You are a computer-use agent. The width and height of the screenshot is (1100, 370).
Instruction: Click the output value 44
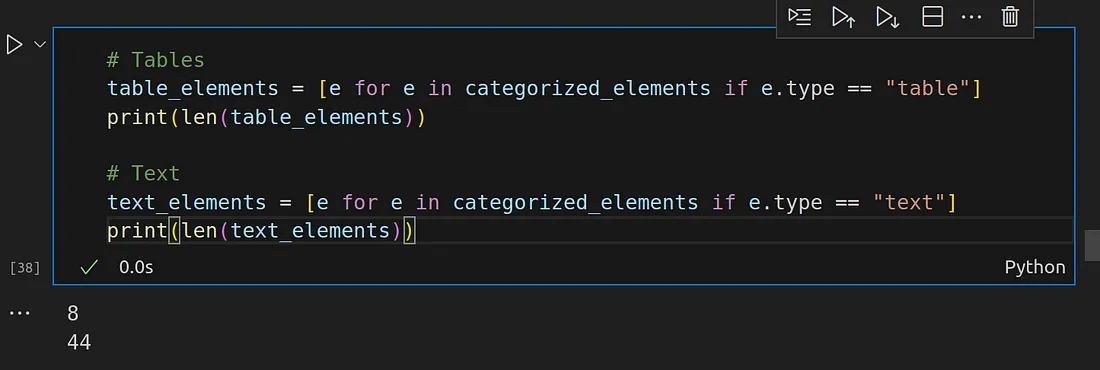[79, 343]
